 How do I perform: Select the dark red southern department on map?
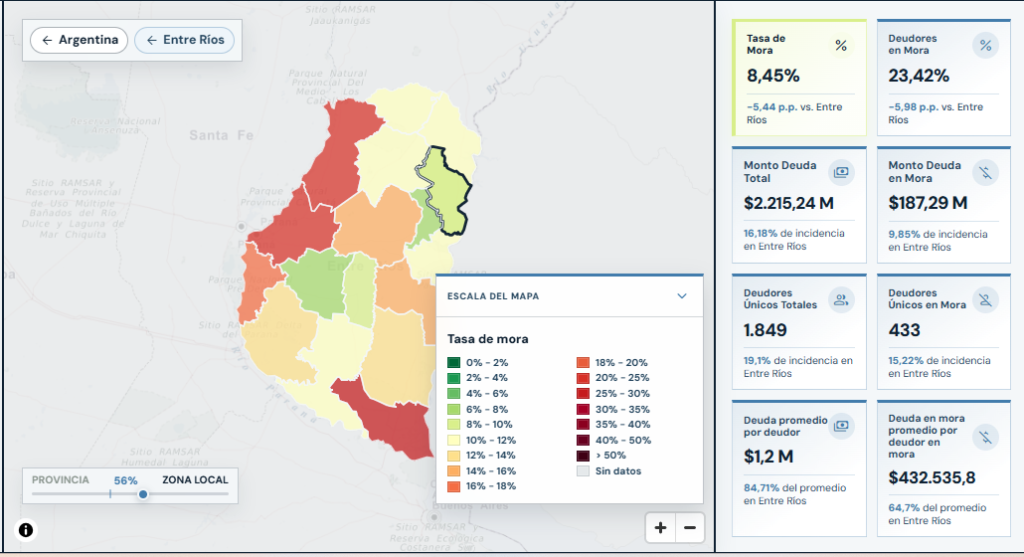pos(392,421)
